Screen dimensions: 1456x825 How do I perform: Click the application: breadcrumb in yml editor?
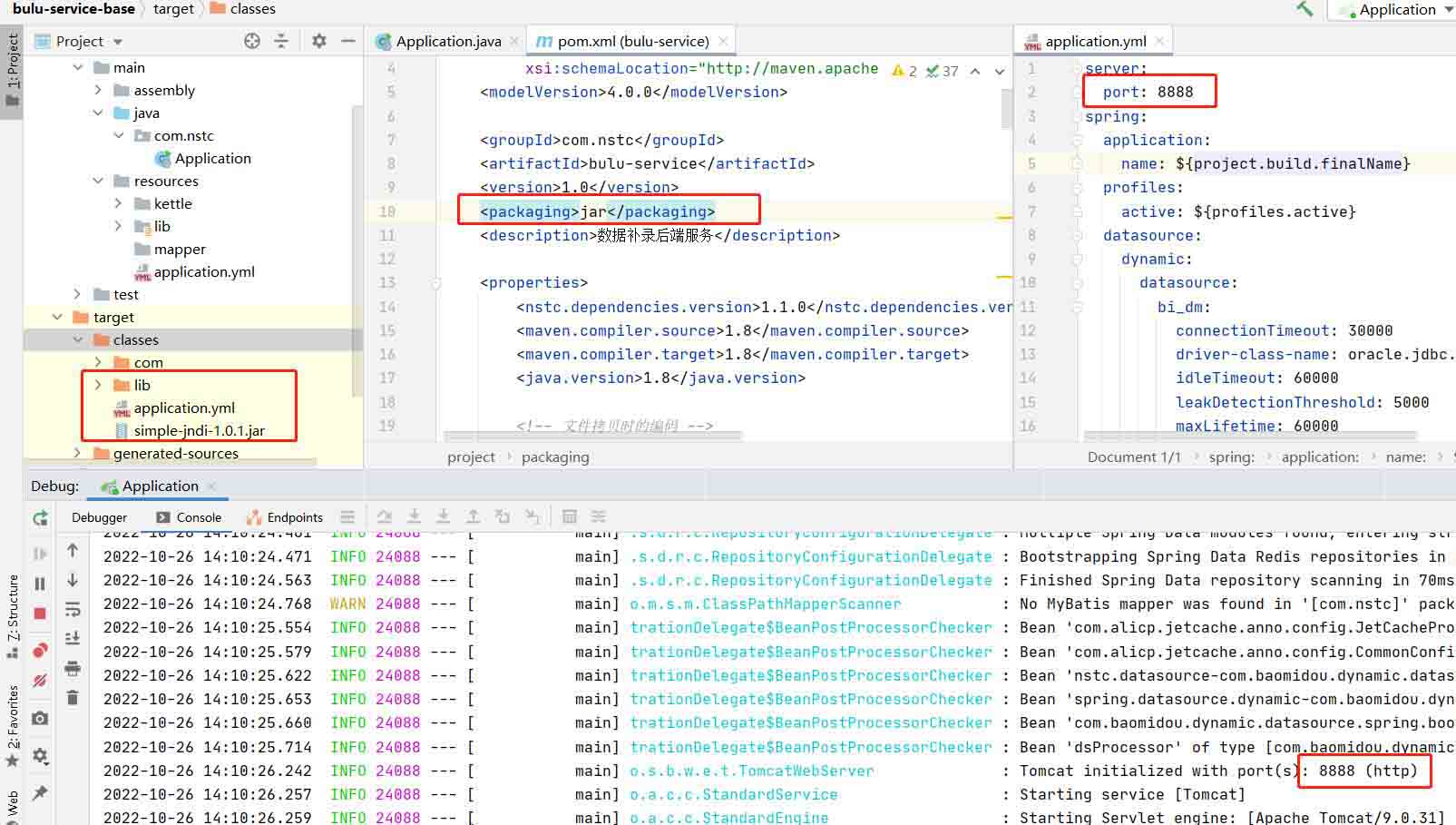coord(1320,457)
